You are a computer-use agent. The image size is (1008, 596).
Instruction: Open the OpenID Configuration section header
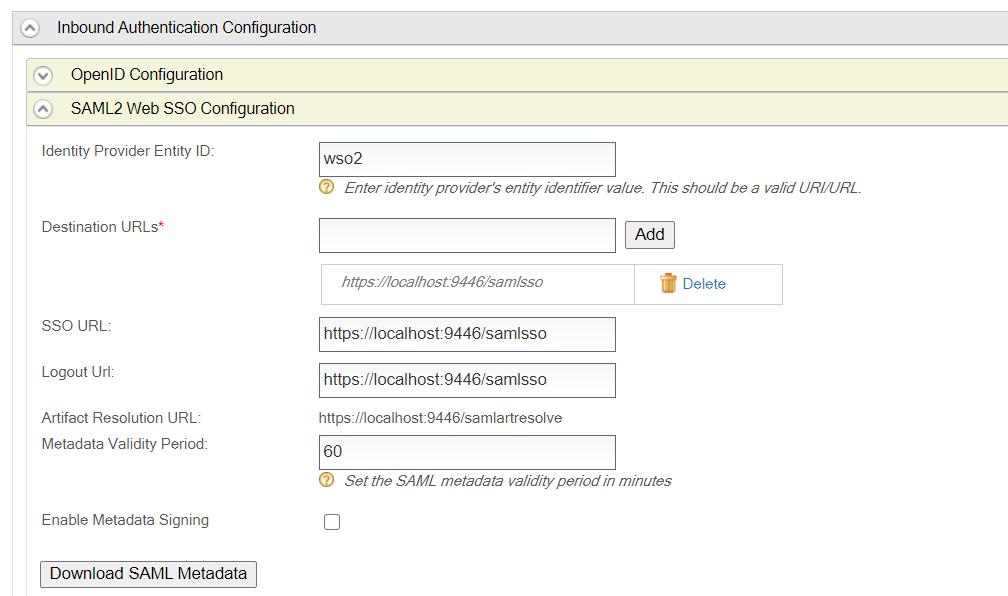coord(147,75)
